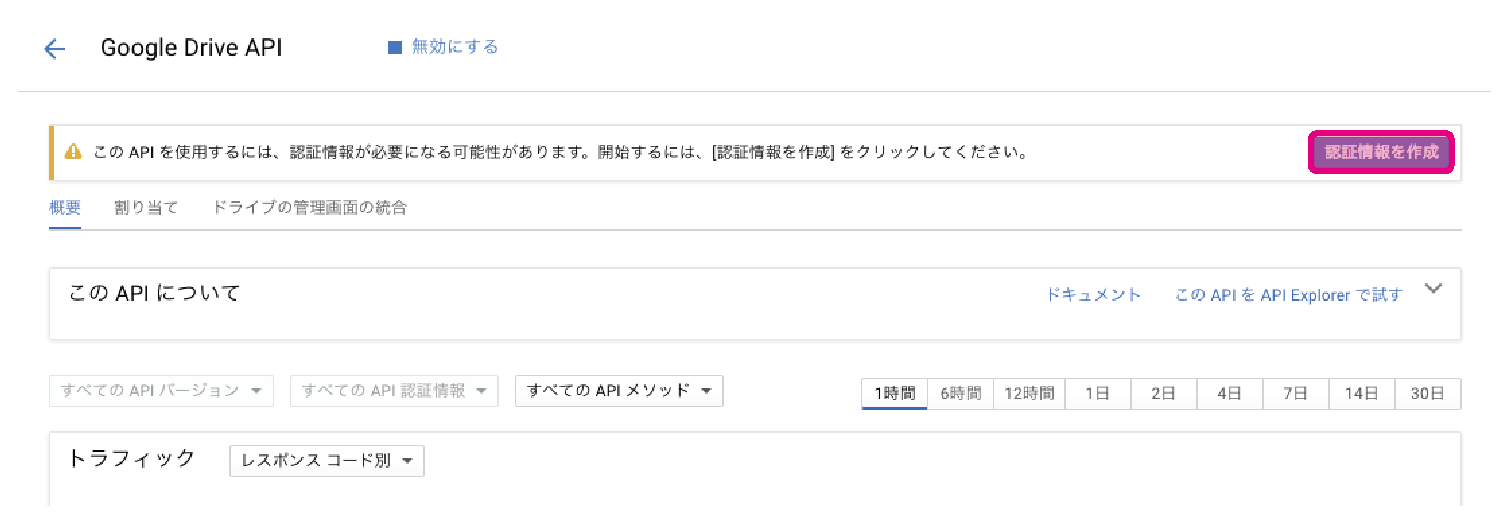Open すべての API バージョン dropdown

161,391
